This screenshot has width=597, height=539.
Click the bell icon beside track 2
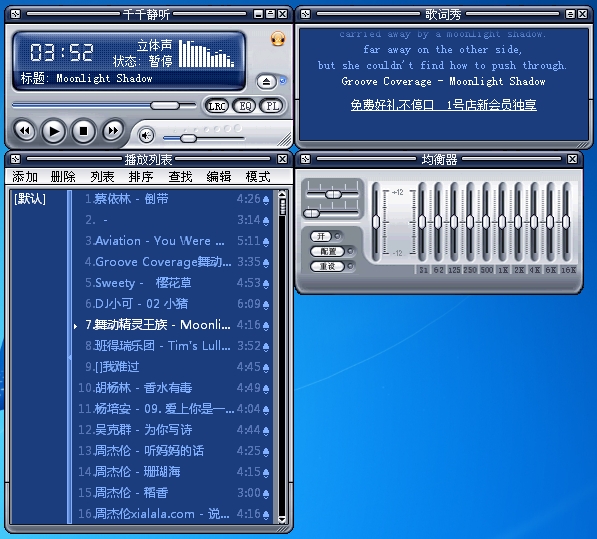point(266,221)
